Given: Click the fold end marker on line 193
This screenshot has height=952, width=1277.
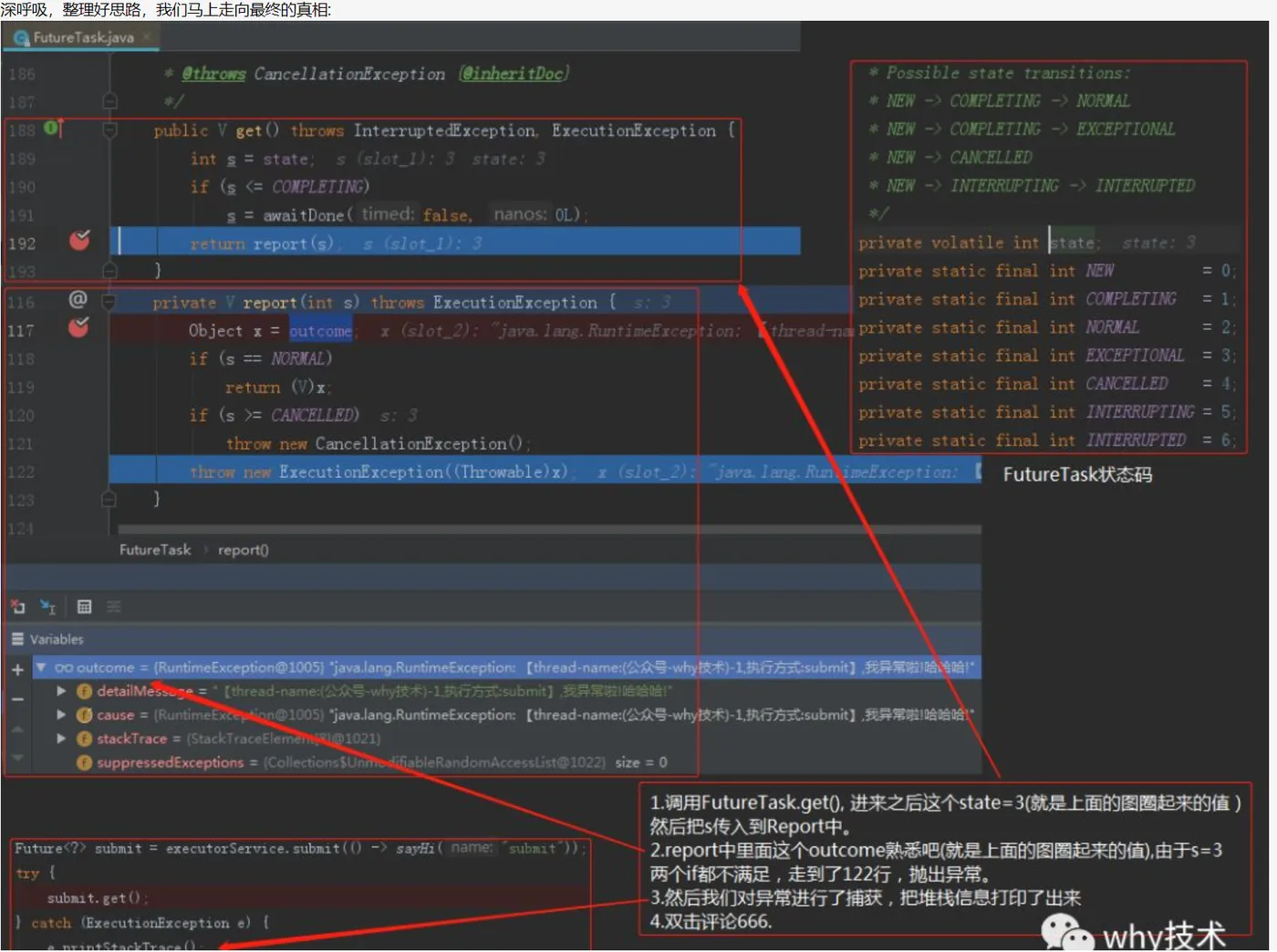Looking at the screenshot, I should click(109, 270).
